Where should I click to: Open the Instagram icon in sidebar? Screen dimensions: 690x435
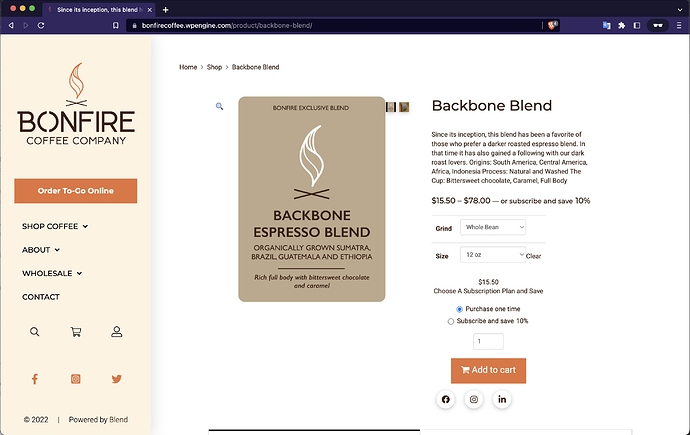point(76,379)
